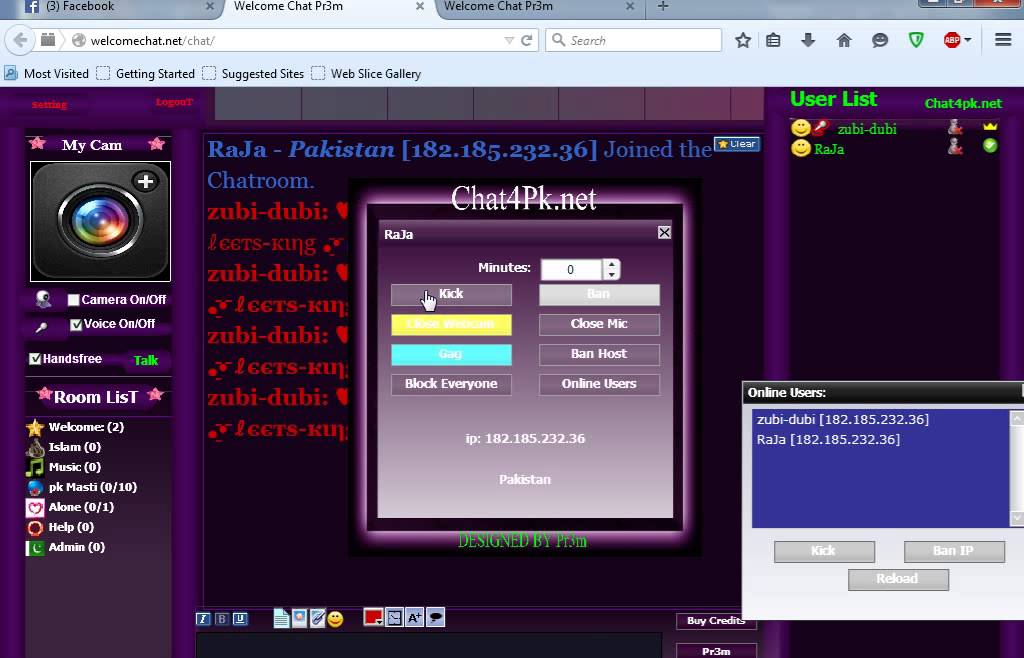
Task: Close the RaJa moderation dialog
Action: pos(664,232)
